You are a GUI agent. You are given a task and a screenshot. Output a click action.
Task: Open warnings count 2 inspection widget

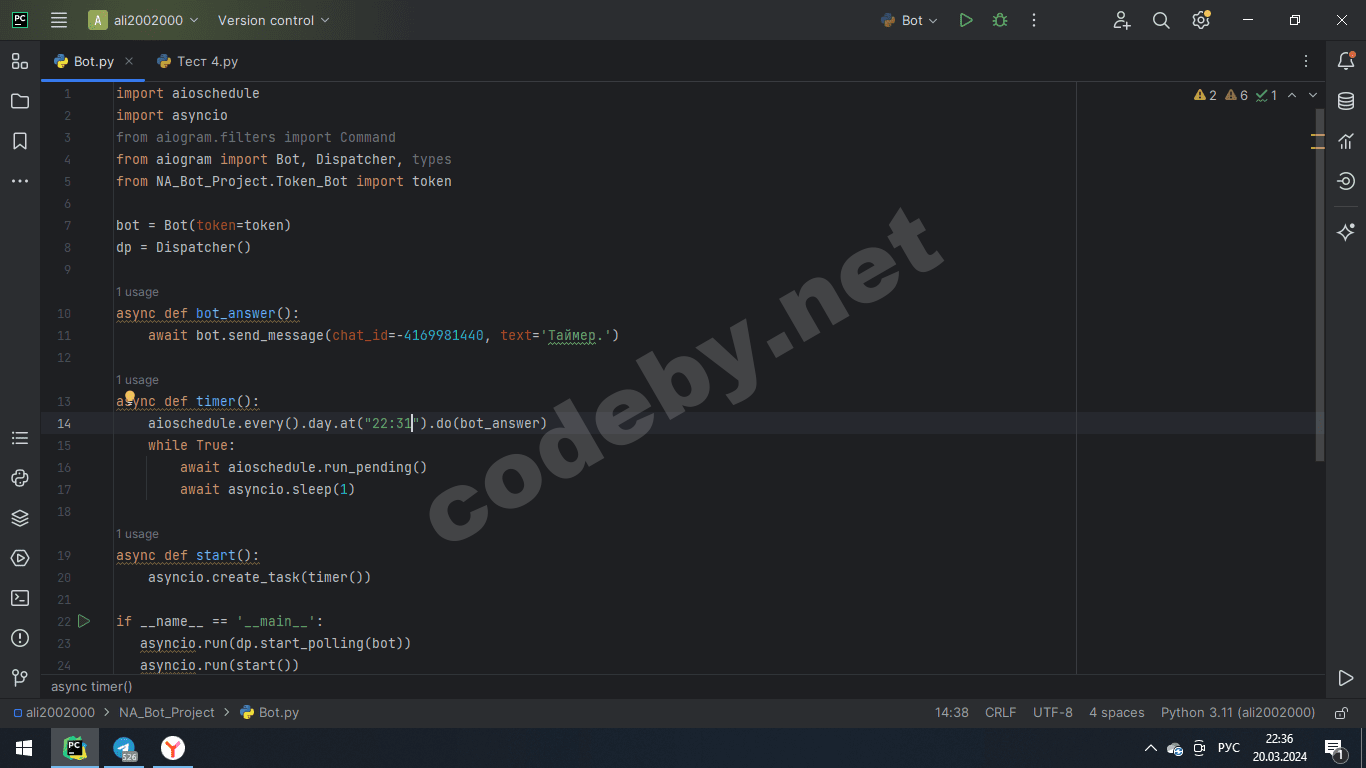click(x=1205, y=96)
